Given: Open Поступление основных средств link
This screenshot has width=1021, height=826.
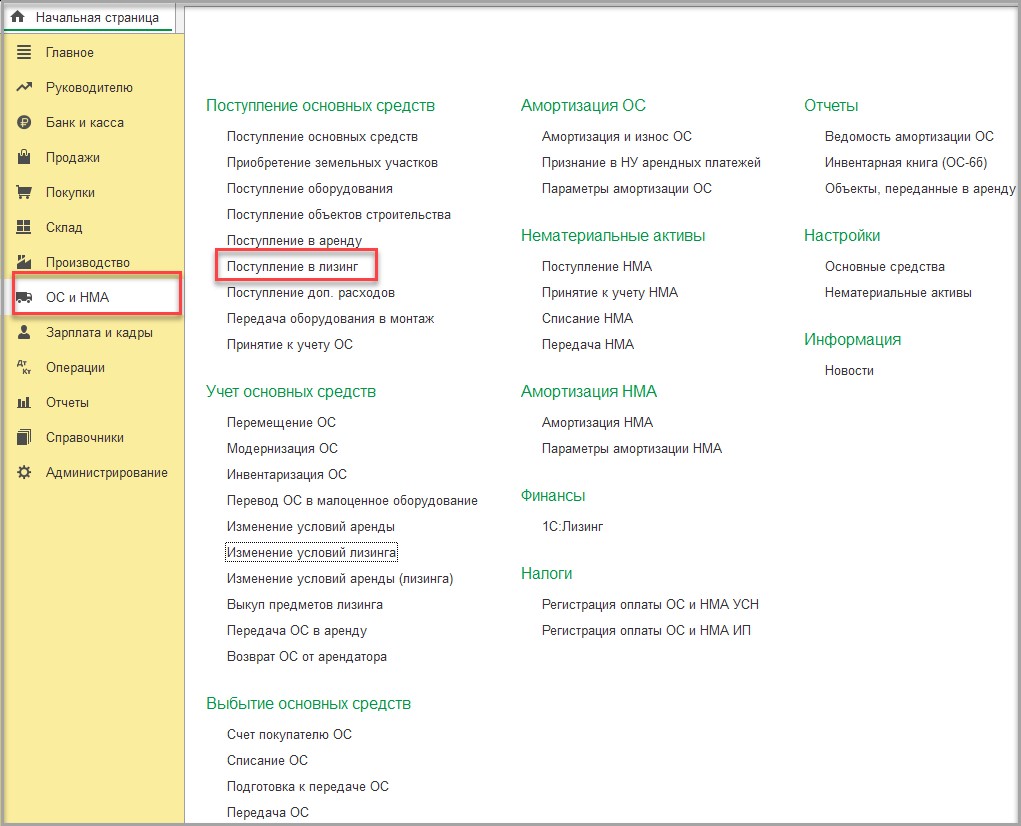Looking at the screenshot, I should coord(322,137).
